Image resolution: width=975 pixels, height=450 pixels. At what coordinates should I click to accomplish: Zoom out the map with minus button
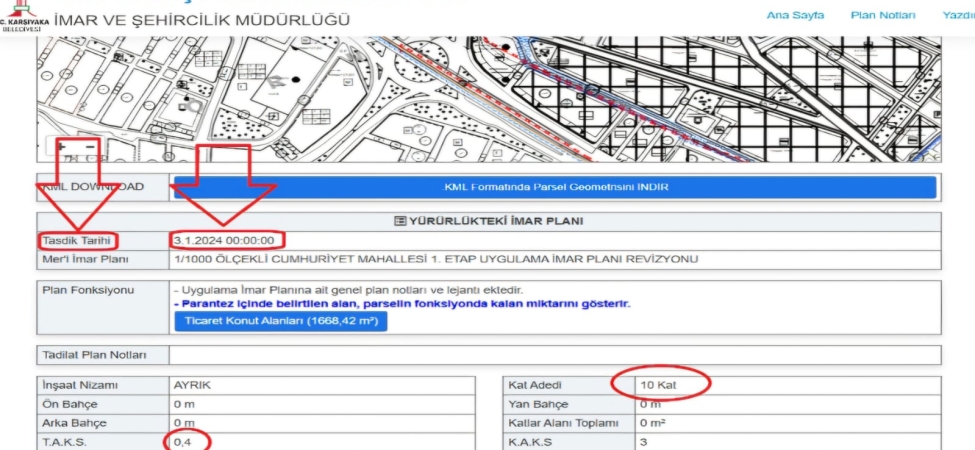pyautogui.click(x=89, y=146)
